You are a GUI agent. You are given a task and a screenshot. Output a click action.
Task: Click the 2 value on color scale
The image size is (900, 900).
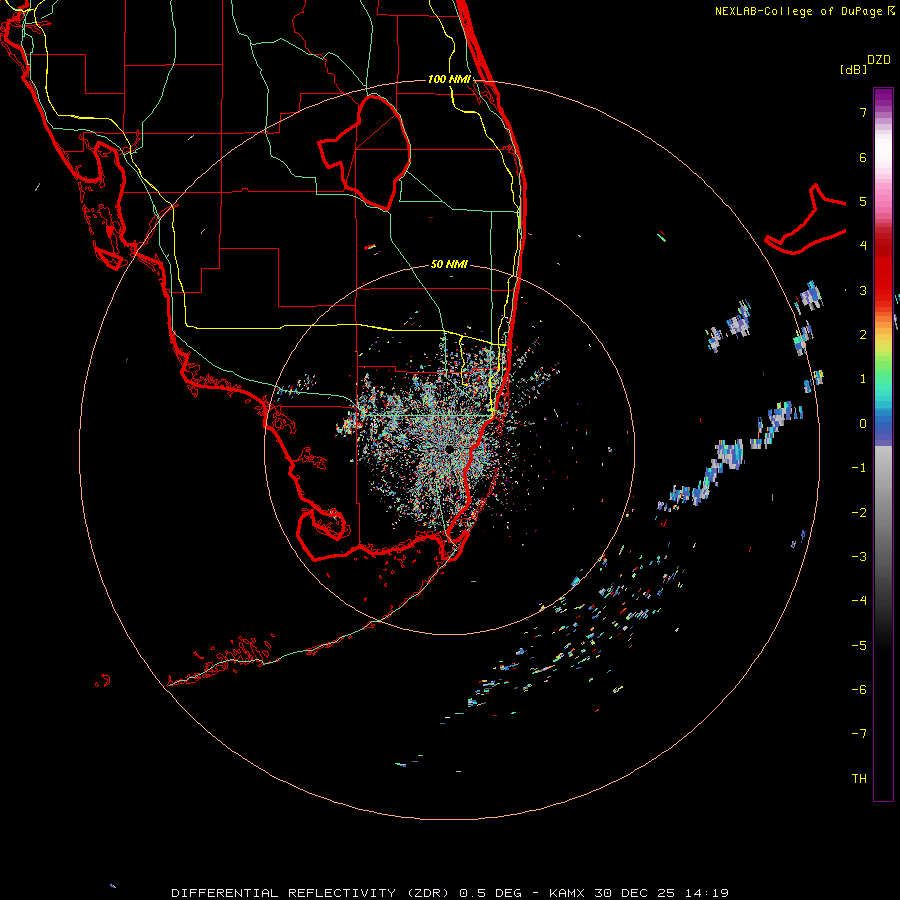coord(863,335)
